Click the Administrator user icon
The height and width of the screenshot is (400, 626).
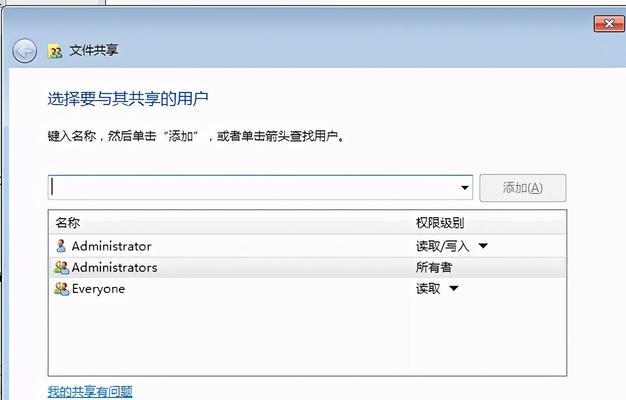[61, 246]
